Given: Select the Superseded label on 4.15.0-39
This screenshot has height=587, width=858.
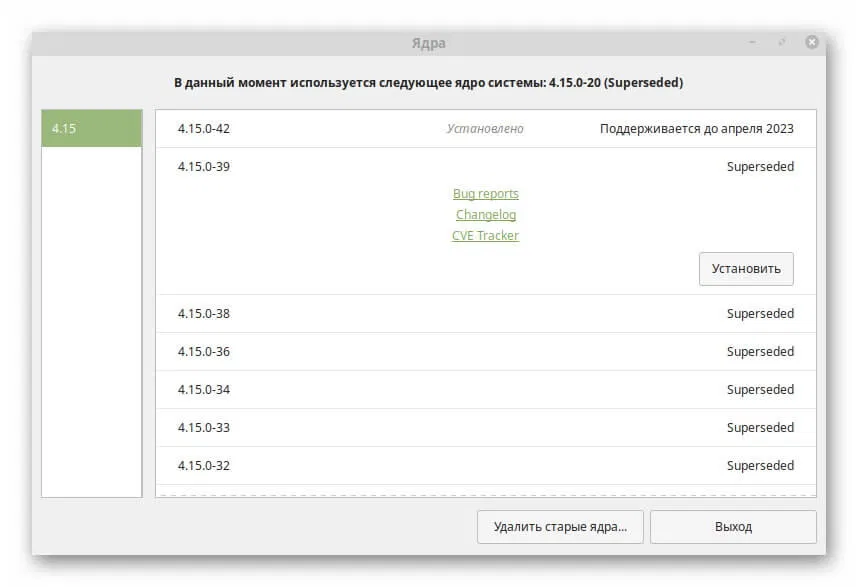Looking at the screenshot, I should point(760,166).
